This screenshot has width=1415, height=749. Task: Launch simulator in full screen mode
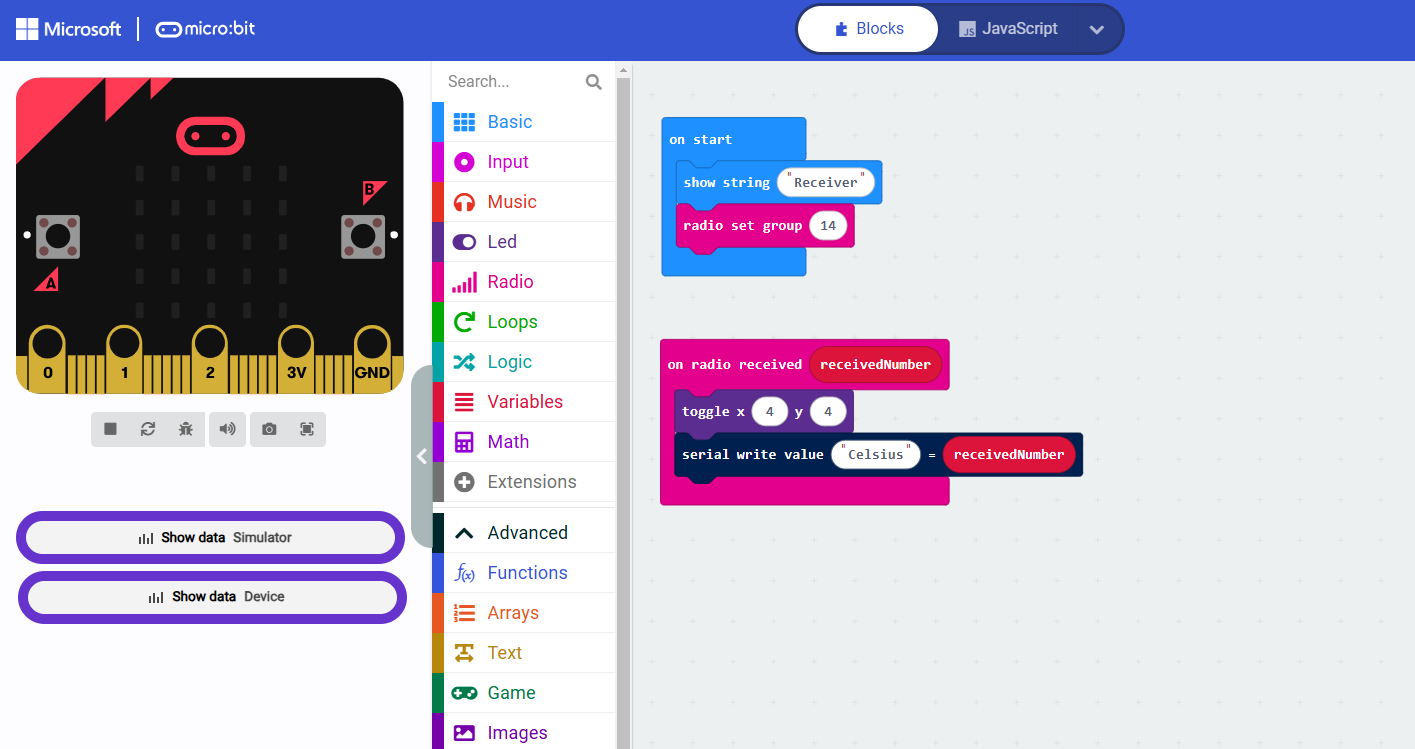pyautogui.click(x=307, y=429)
